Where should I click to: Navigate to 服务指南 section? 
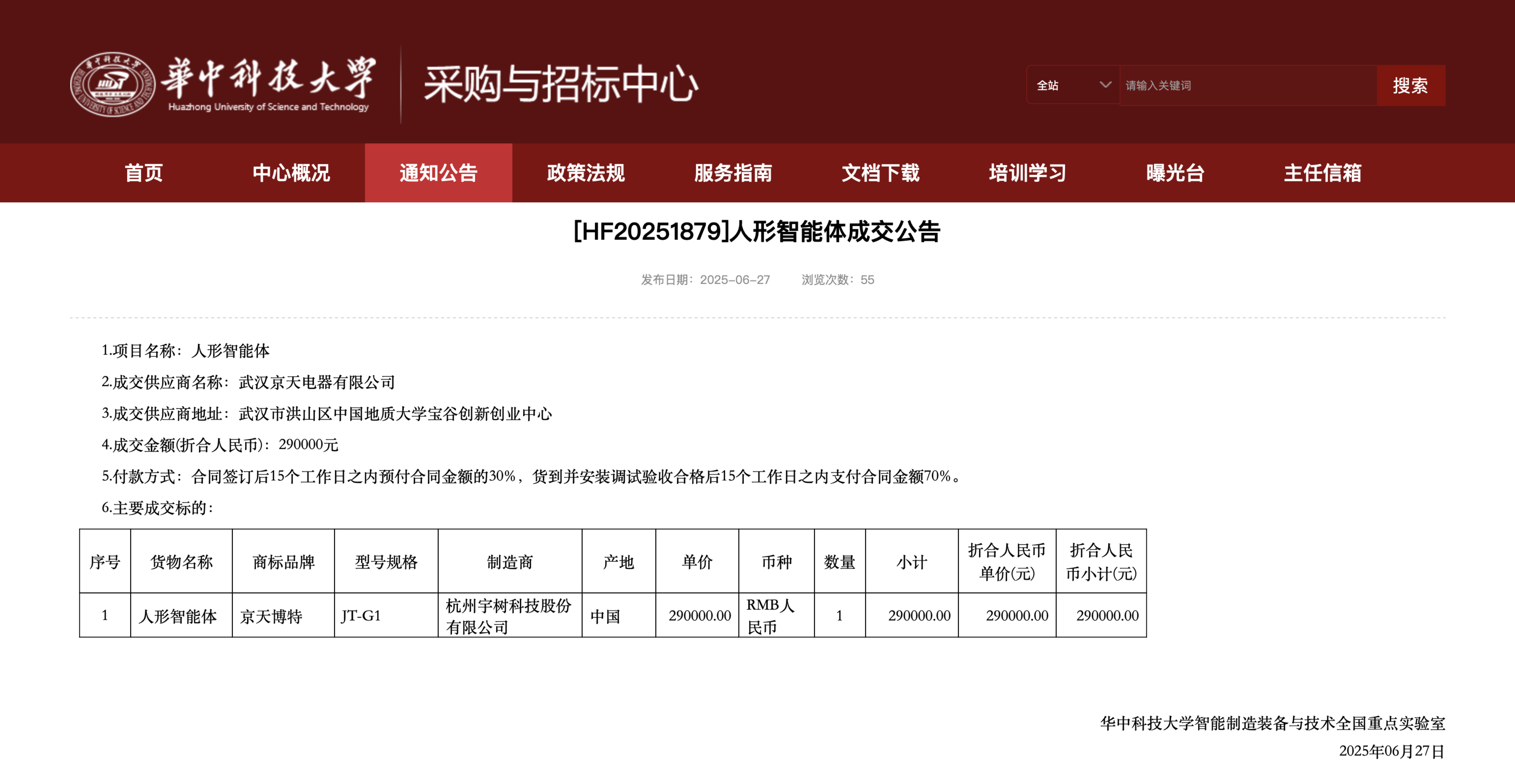733,173
